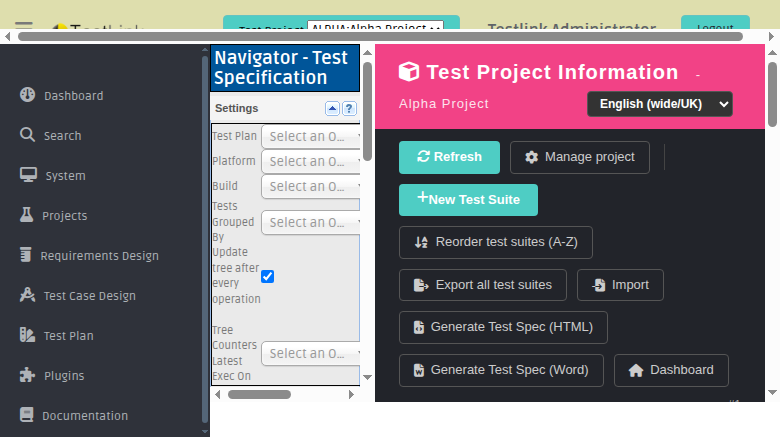Click the gear icon on Manage project

click(x=531, y=157)
